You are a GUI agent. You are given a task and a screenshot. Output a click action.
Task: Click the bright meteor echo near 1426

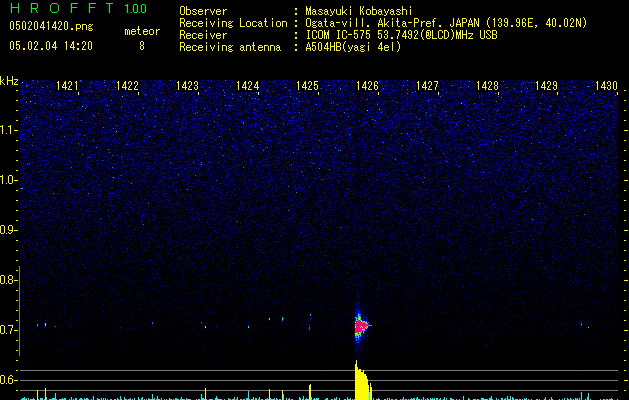pos(361,325)
